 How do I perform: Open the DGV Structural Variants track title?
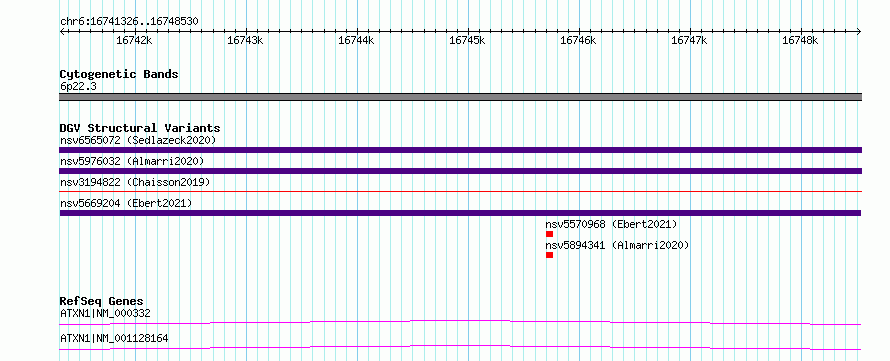tap(140, 128)
